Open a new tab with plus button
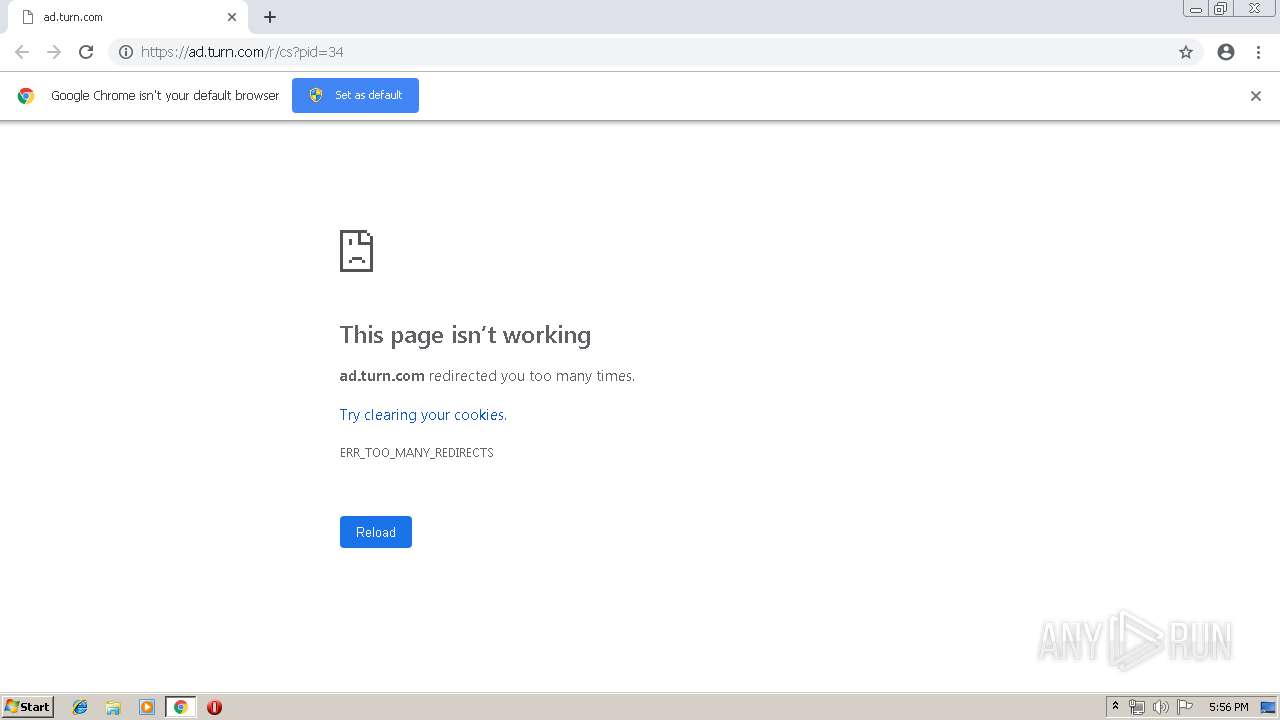The height and width of the screenshot is (720, 1280). (270, 17)
